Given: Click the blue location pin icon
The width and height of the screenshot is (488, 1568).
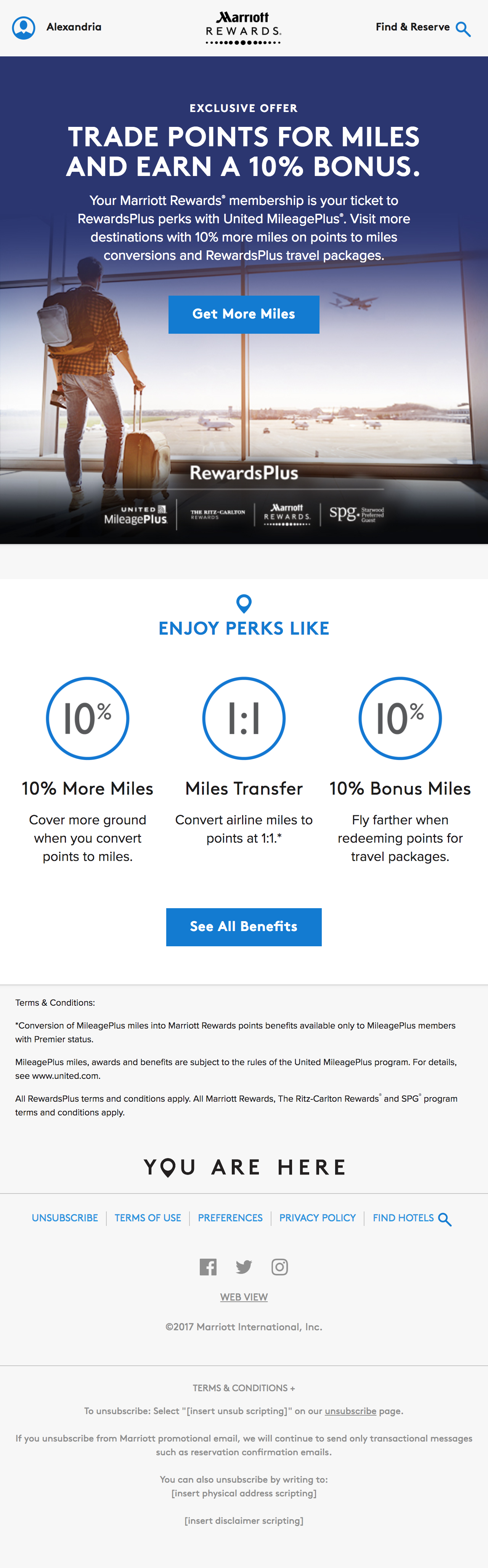Looking at the screenshot, I should [244, 603].
